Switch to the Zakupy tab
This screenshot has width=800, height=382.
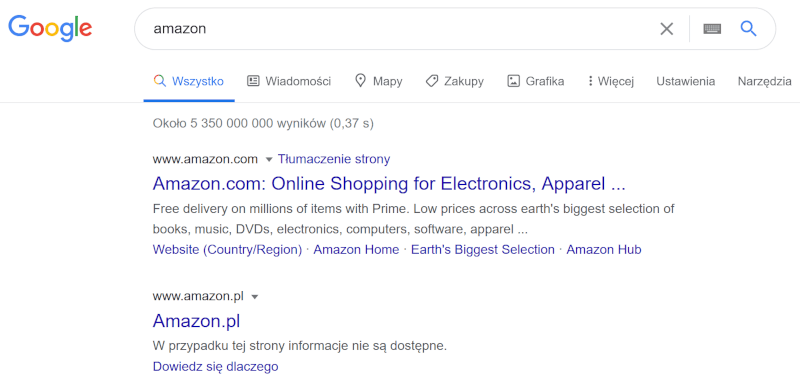coord(455,81)
